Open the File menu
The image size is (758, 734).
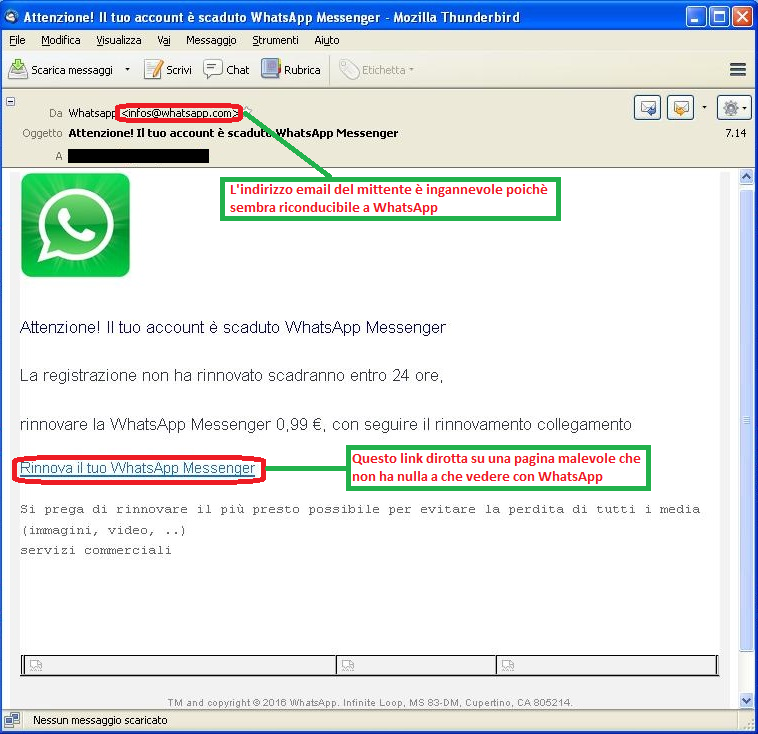(17, 40)
